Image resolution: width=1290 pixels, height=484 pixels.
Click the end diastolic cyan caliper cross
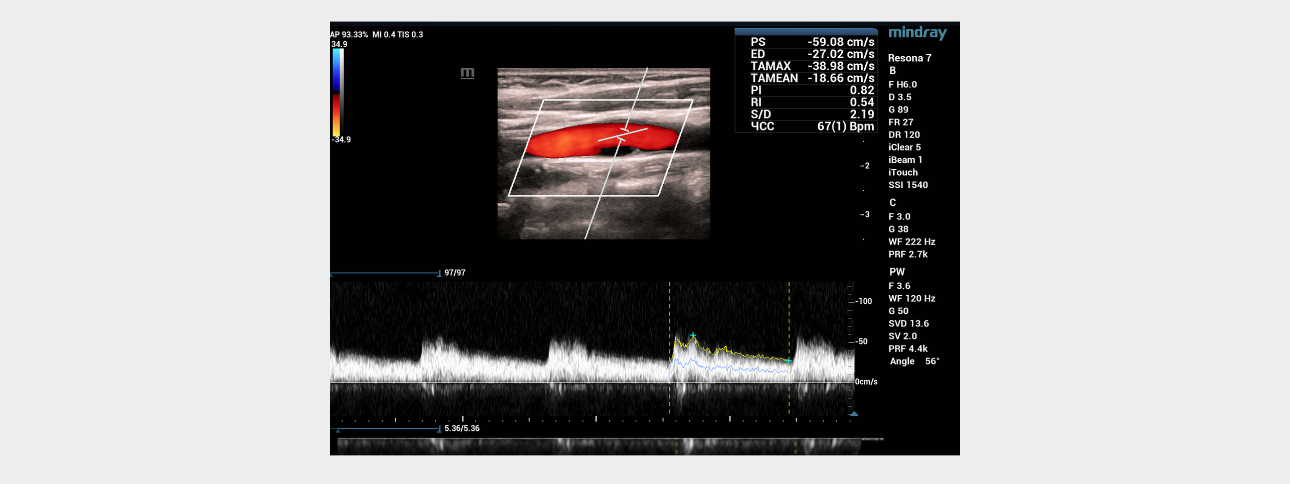788,360
